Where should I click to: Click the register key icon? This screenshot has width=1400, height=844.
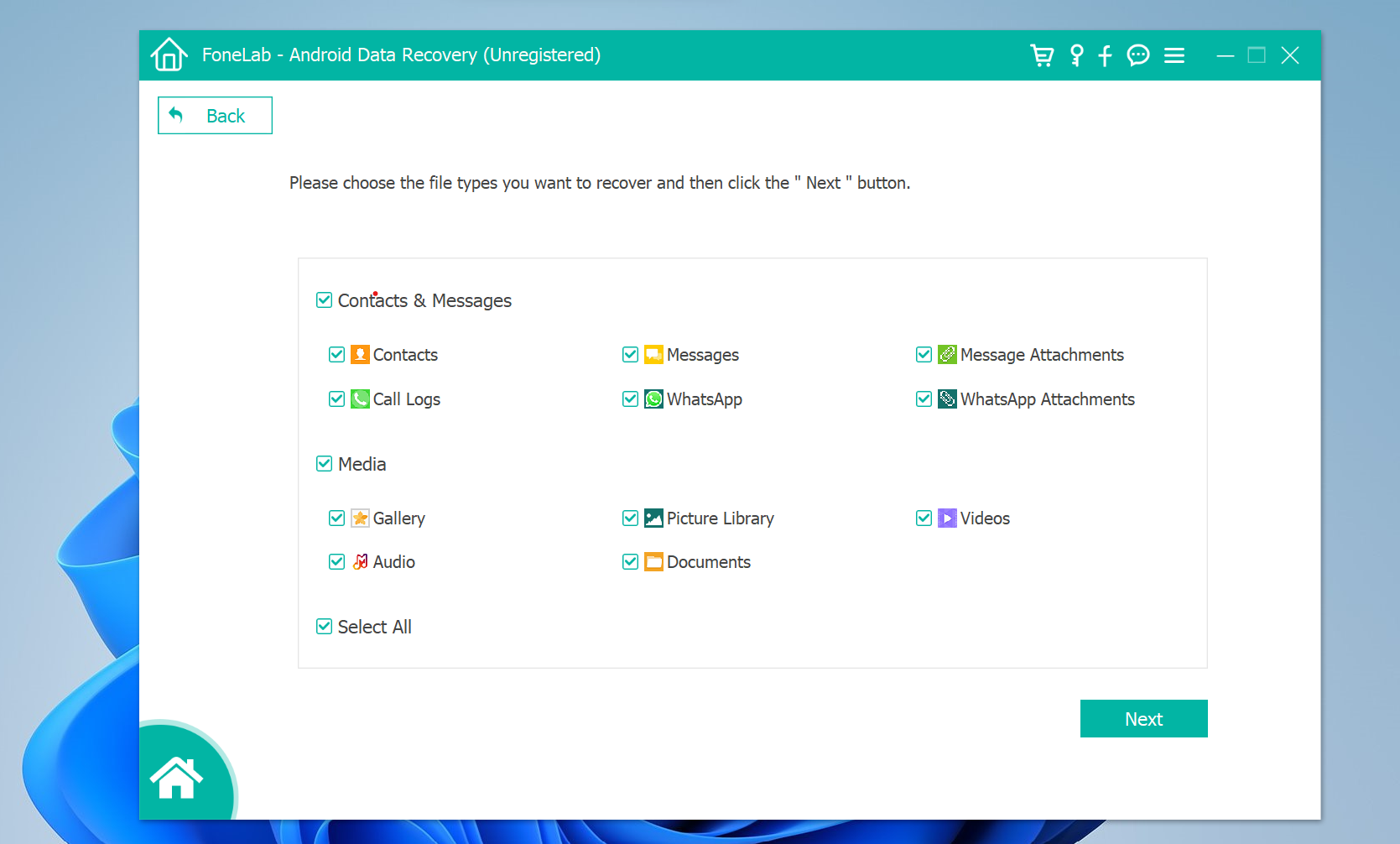[x=1077, y=55]
